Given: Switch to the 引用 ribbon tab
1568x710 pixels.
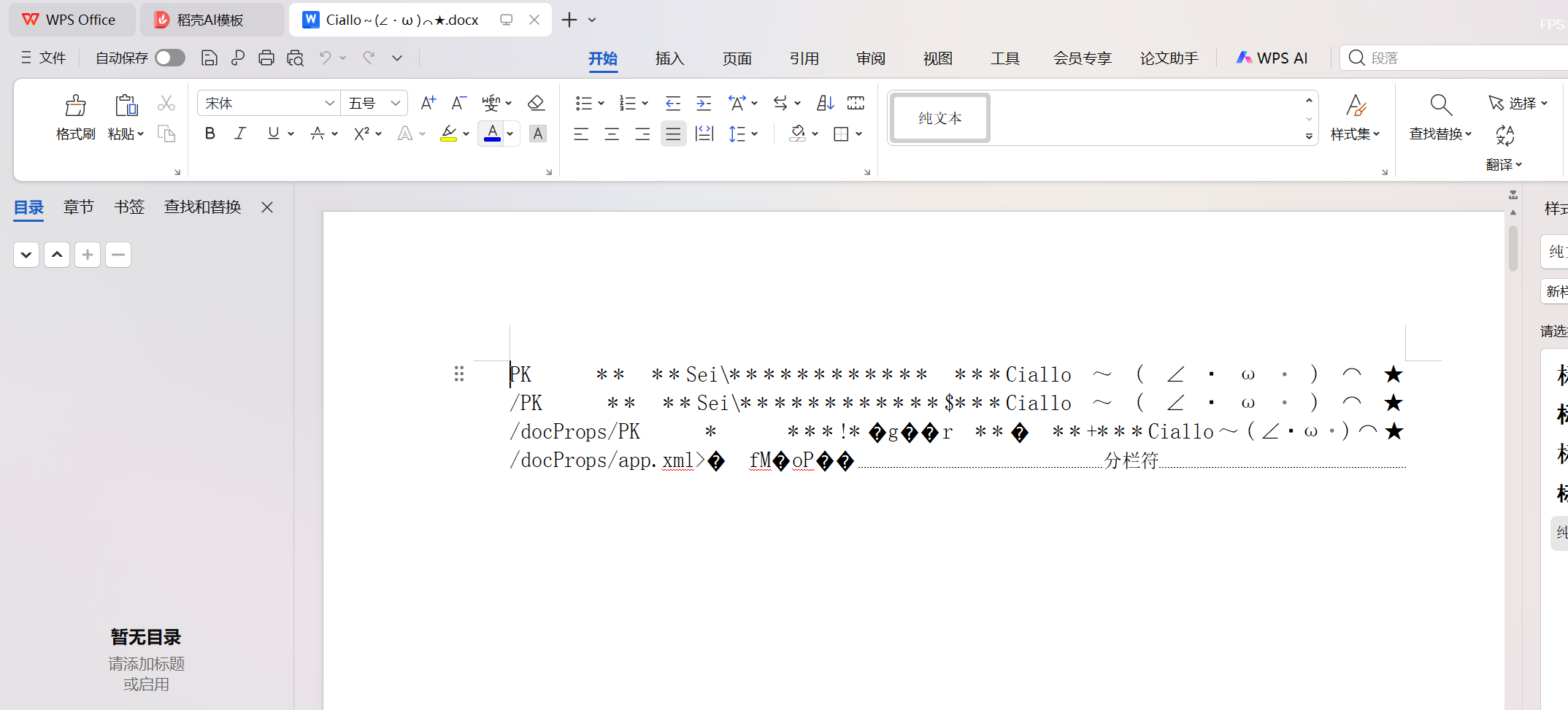Looking at the screenshot, I should (x=804, y=58).
